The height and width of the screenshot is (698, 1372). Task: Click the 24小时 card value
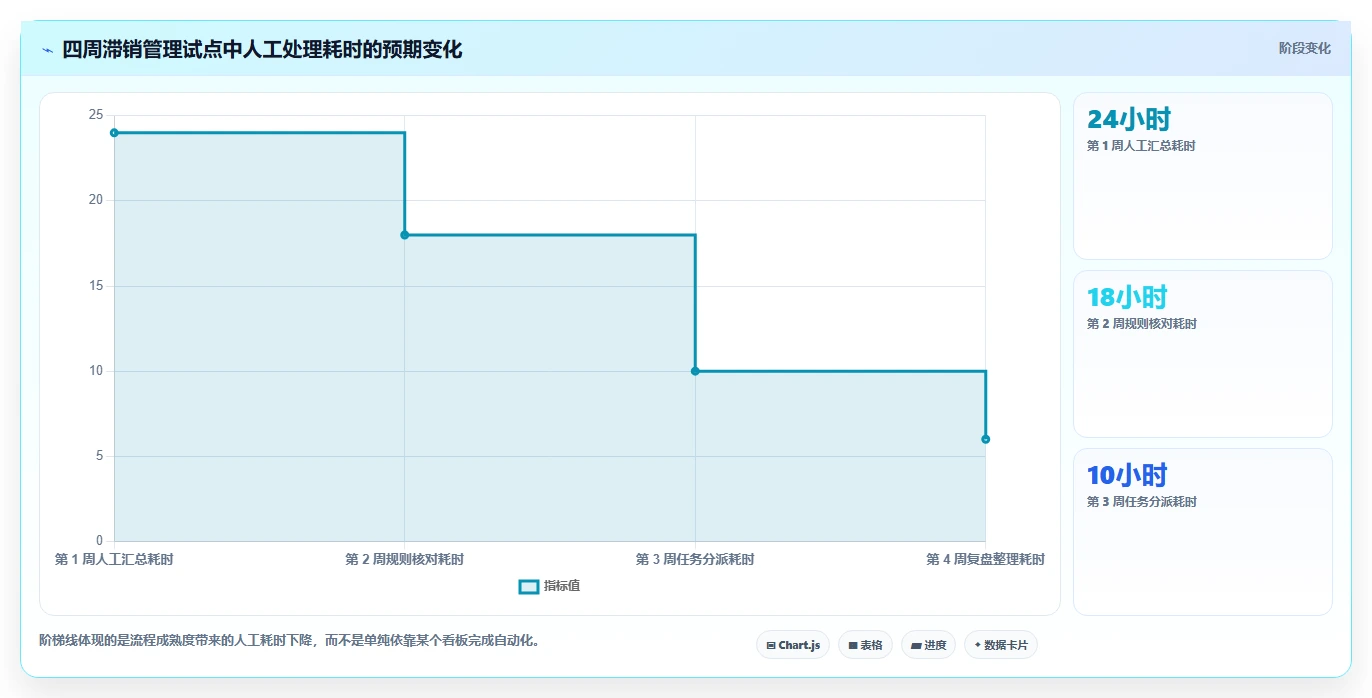pos(1129,120)
